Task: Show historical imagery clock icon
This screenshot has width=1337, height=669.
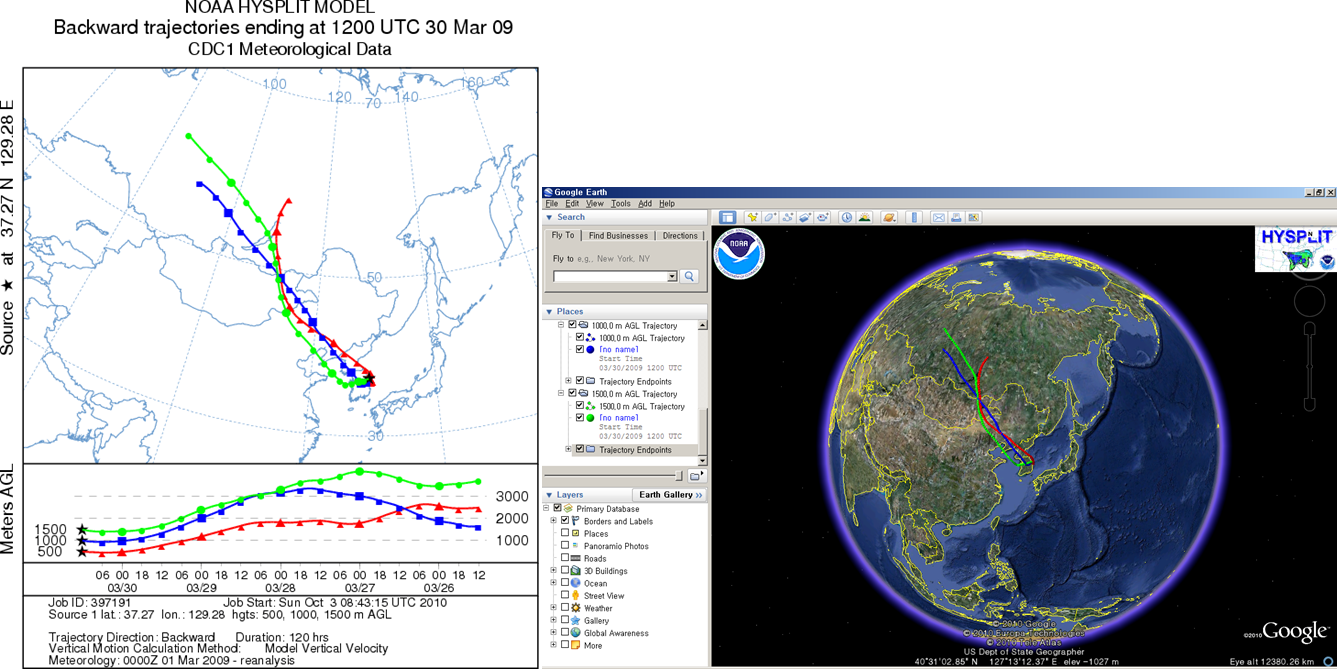Action: [x=847, y=217]
